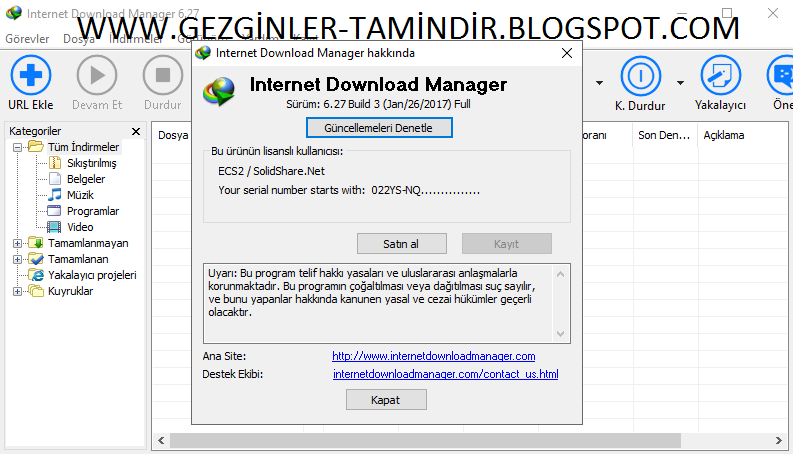Click the Dosya column header
This screenshot has width=793, height=454.
coord(173,135)
